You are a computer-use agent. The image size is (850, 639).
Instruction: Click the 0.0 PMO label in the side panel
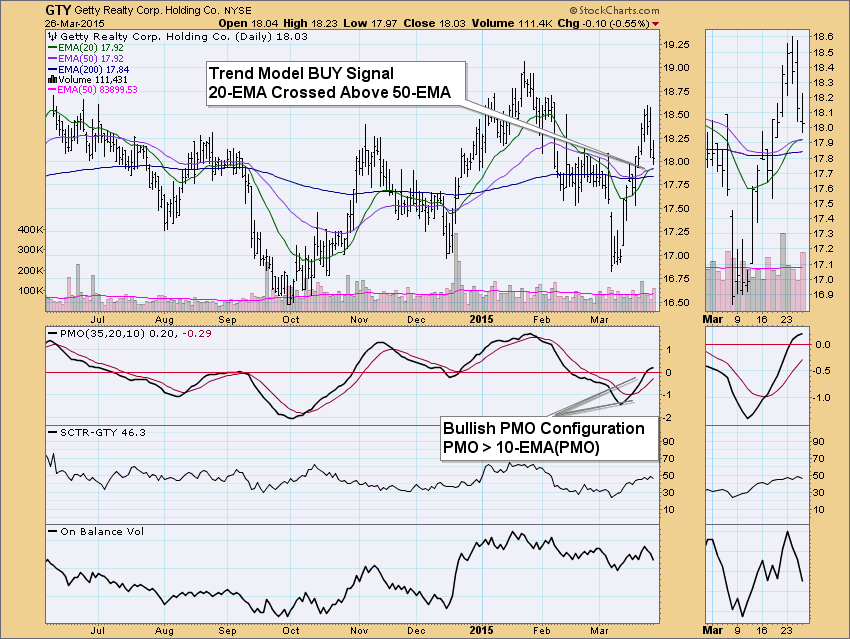[823, 345]
